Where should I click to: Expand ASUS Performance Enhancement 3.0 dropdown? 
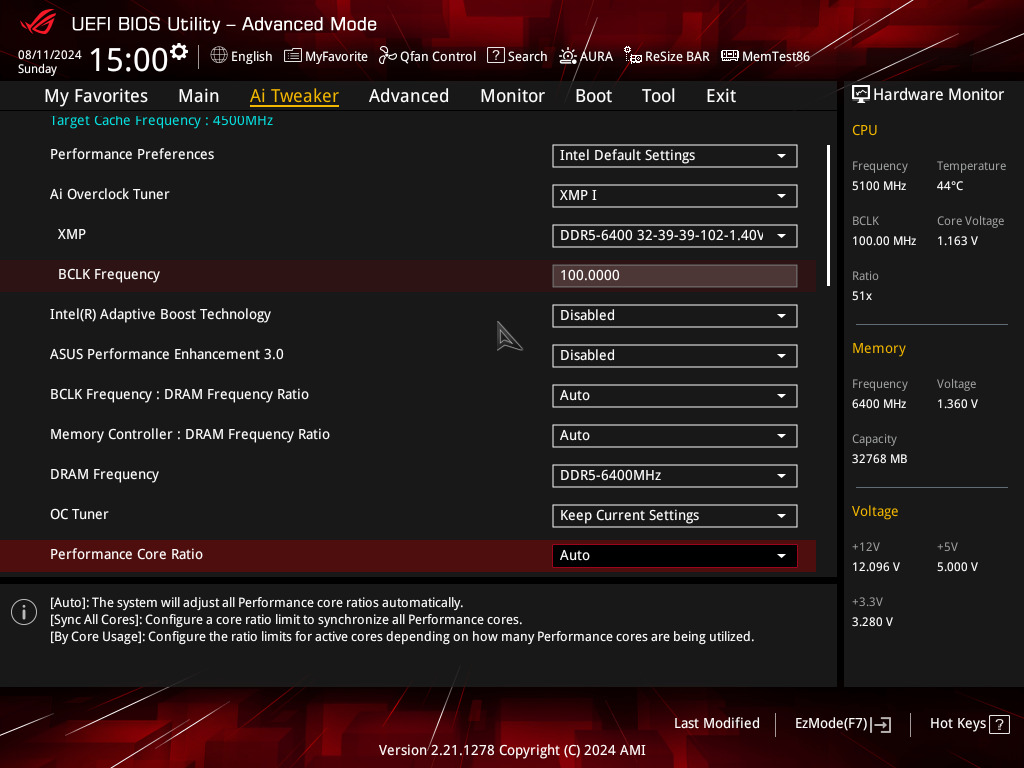pyautogui.click(x=675, y=355)
